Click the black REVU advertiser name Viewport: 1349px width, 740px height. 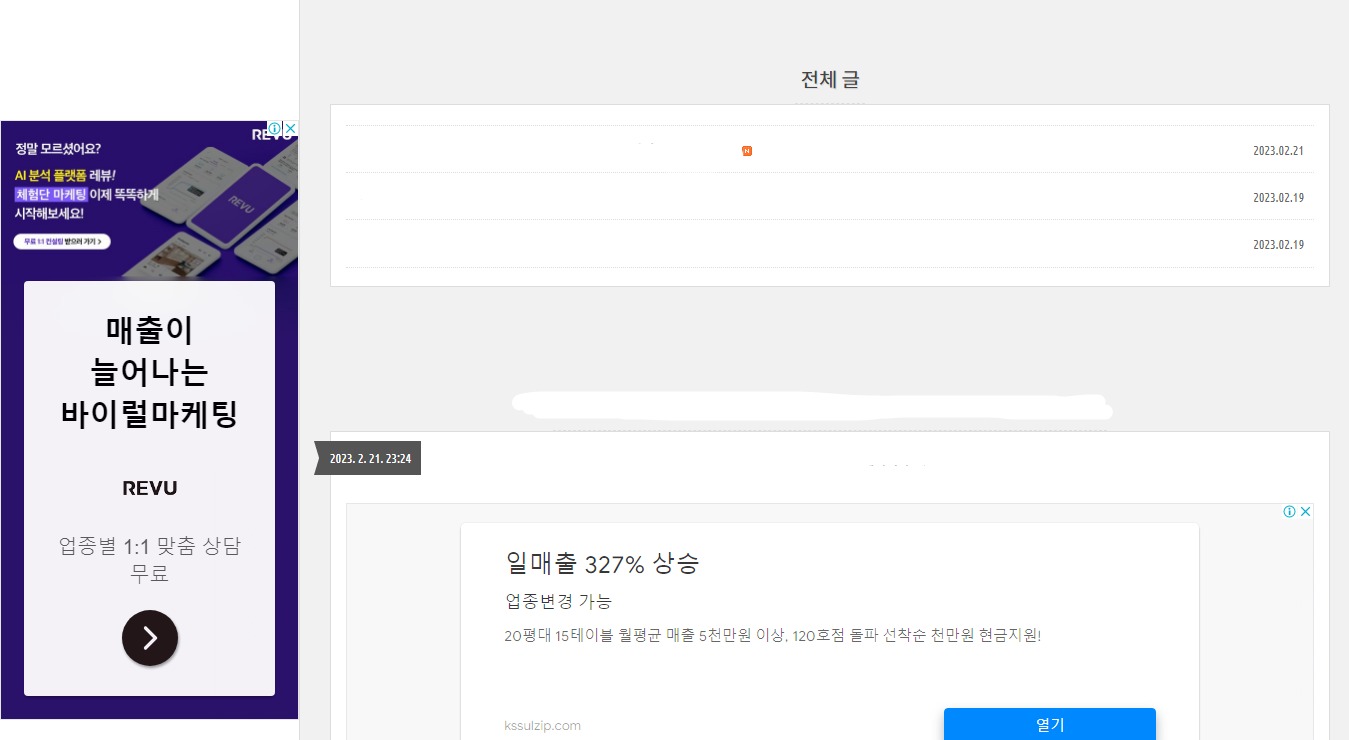[150, 488]
